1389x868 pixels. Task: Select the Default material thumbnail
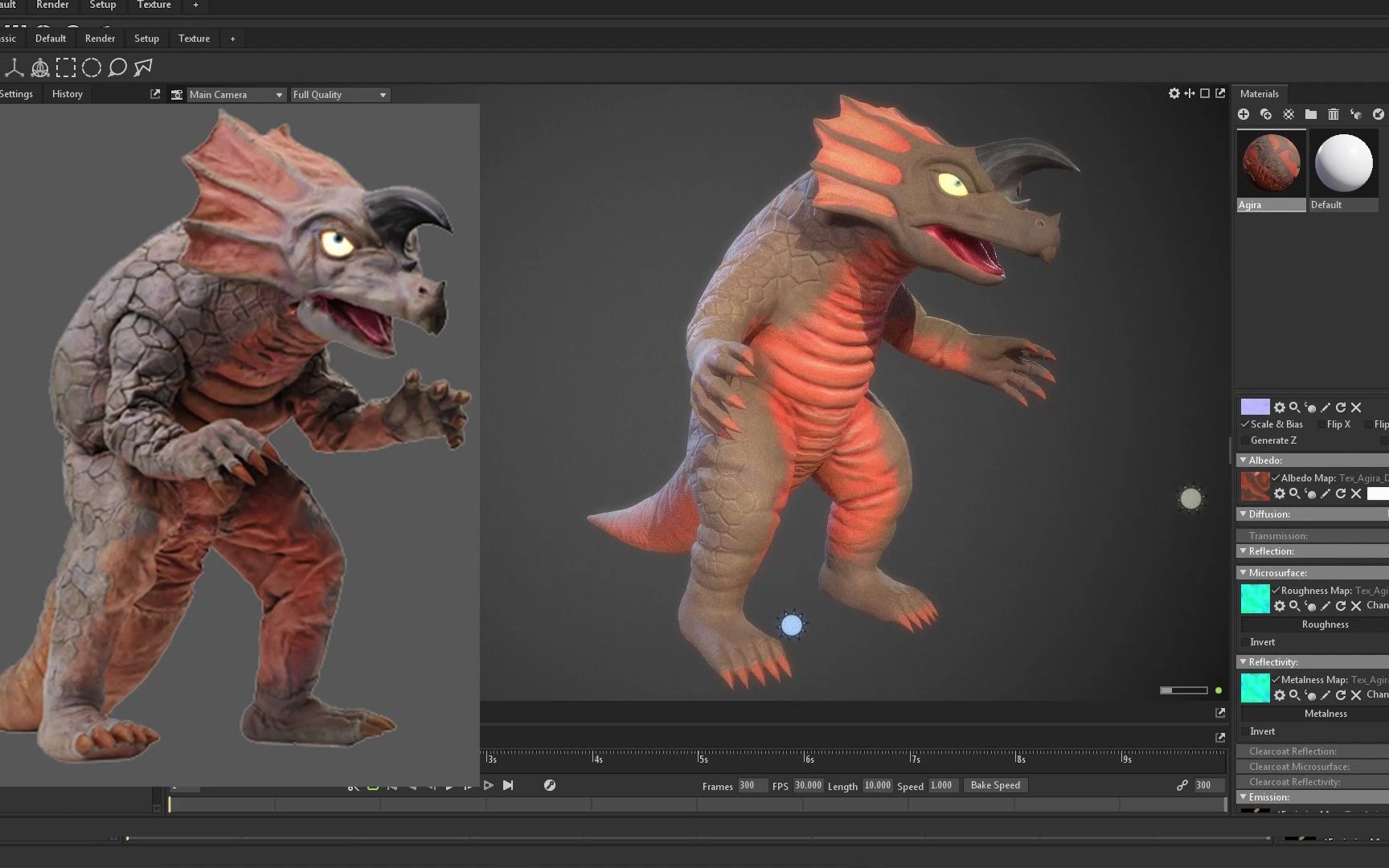tap(1343, 165)
